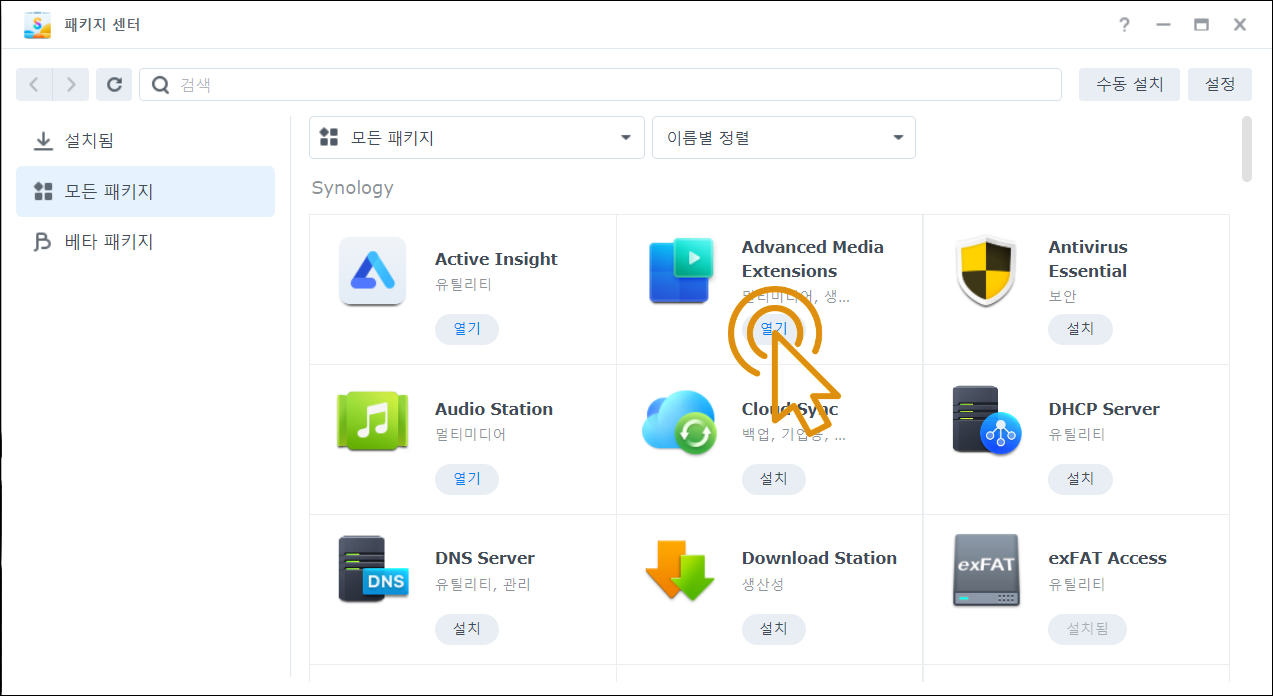Click the Package Center logo icon
The image size is (1273, 696).
37,24
